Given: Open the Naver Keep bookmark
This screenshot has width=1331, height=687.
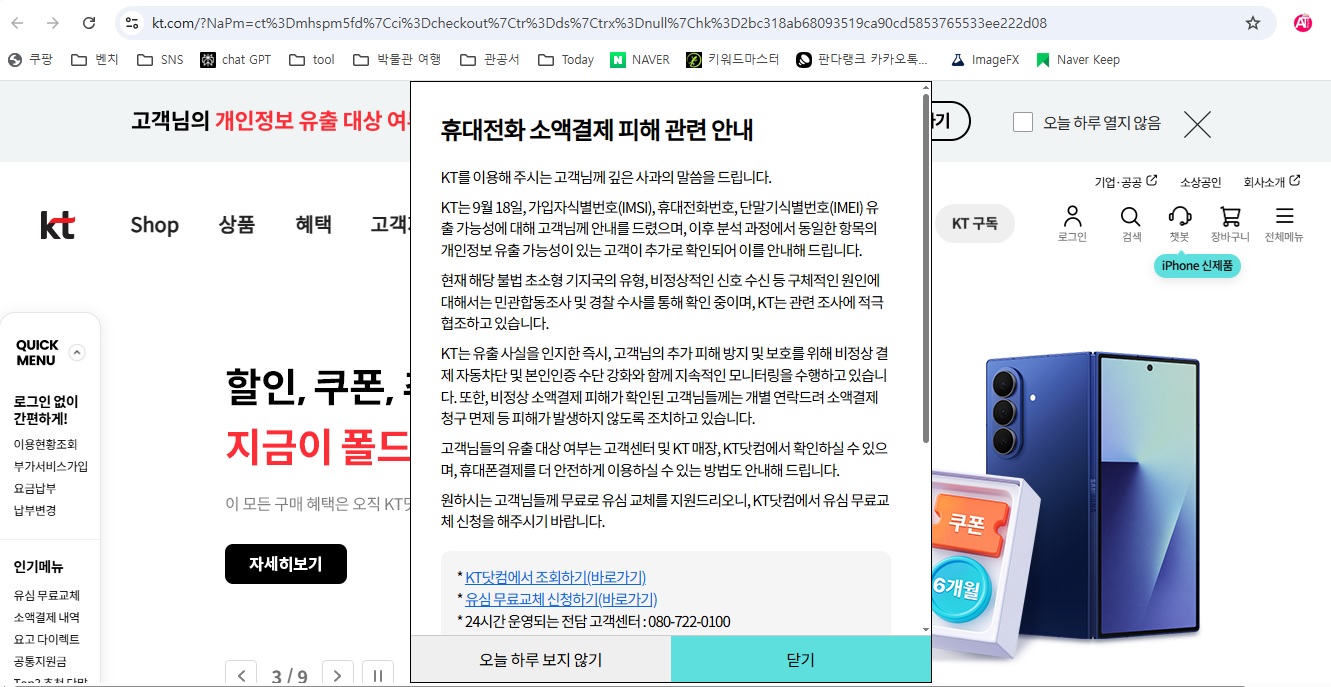Looking at the screenshot, I should [1078, 60].
